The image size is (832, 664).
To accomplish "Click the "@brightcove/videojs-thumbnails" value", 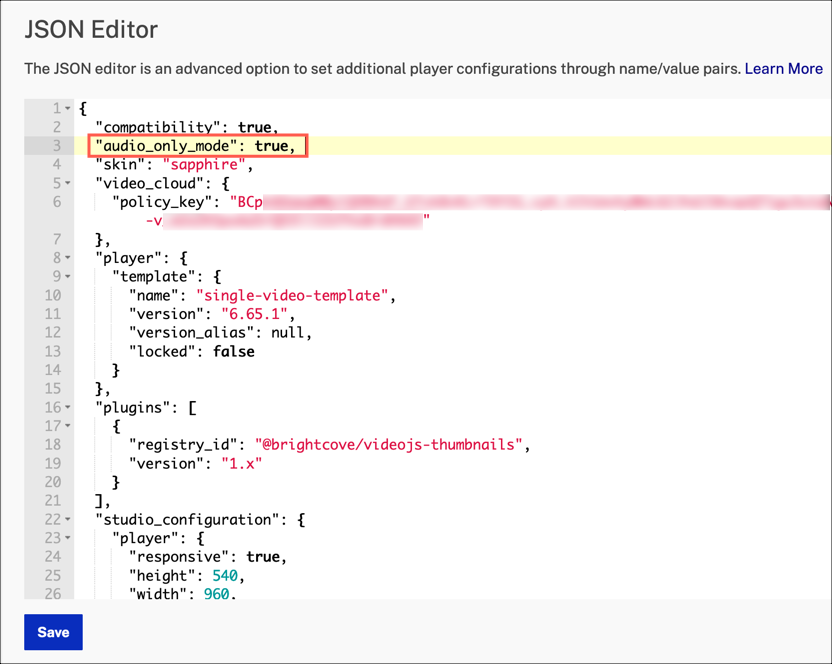I will (x=388, y=445).
